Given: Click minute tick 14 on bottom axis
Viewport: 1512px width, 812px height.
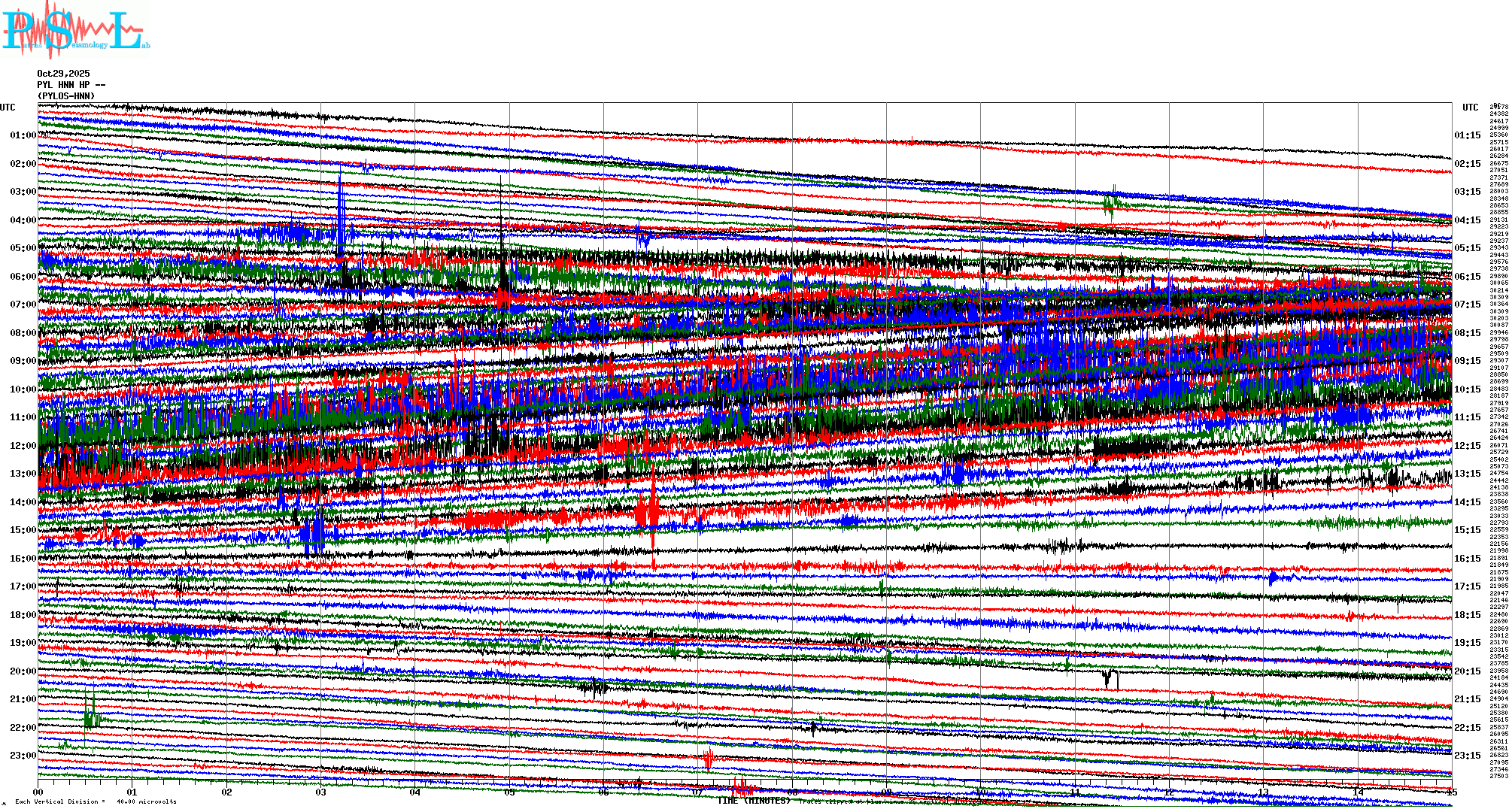Looking at the screenshot, I should 1358,792.
